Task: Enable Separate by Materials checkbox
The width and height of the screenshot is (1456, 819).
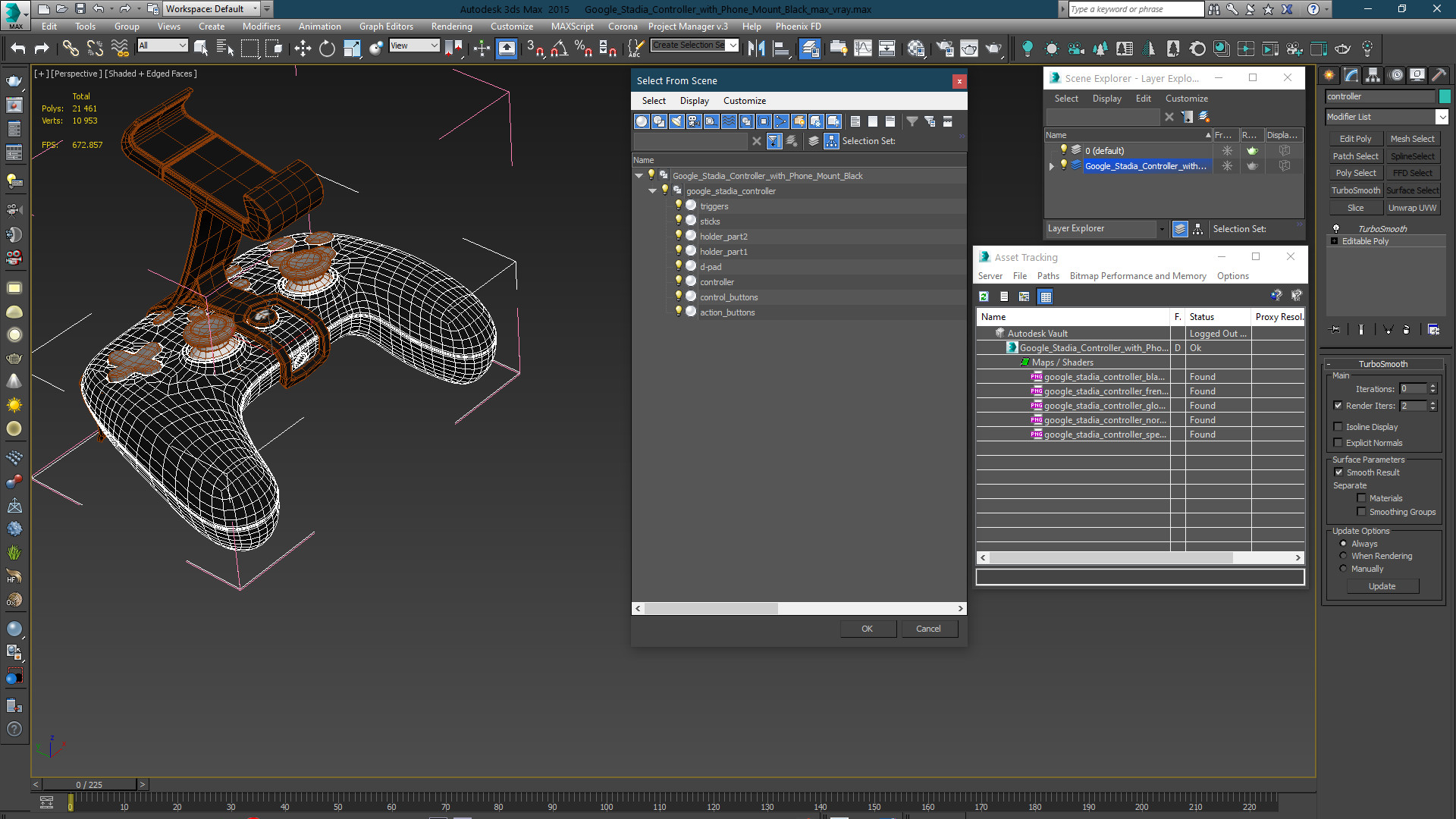Action: (1362, 498)
